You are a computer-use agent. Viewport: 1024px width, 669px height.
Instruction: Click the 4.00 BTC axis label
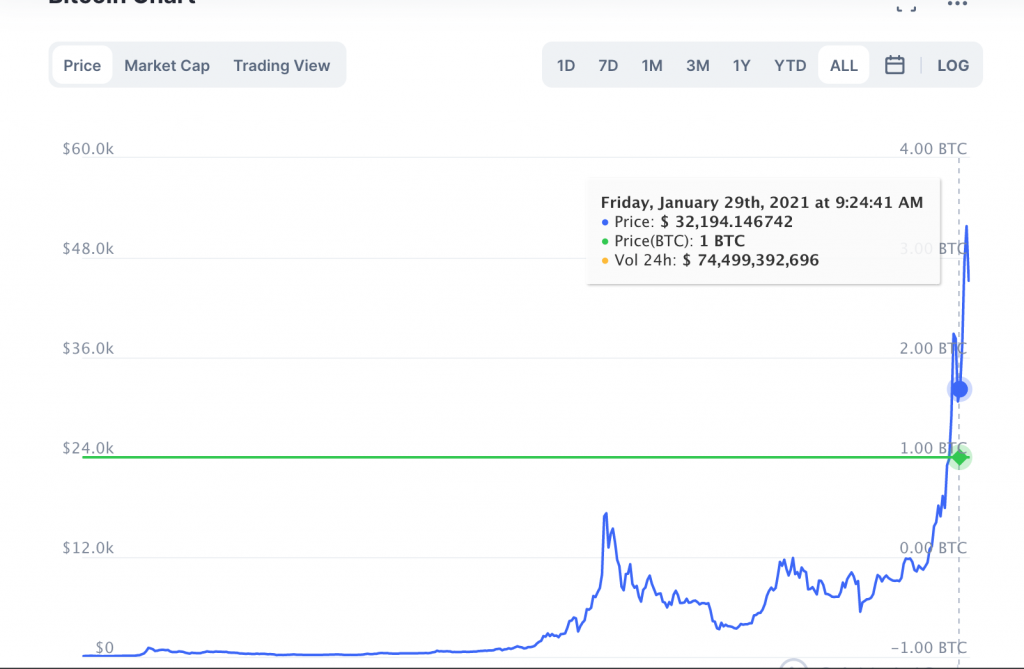(933, 149)
